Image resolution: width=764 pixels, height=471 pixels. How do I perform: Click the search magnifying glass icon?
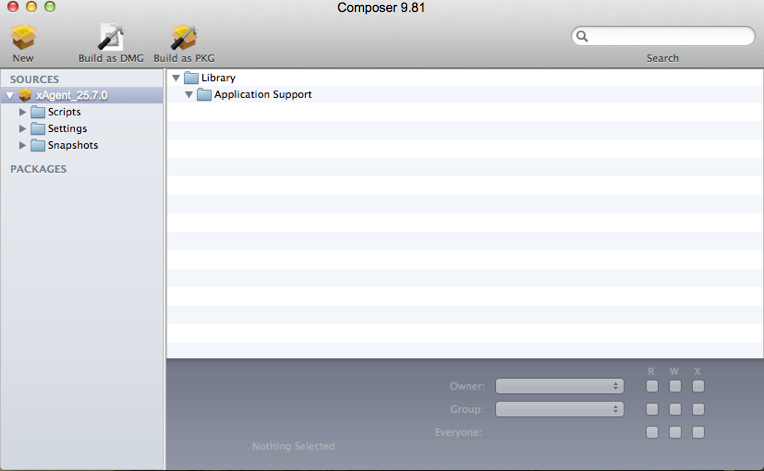tap(582, 36)
